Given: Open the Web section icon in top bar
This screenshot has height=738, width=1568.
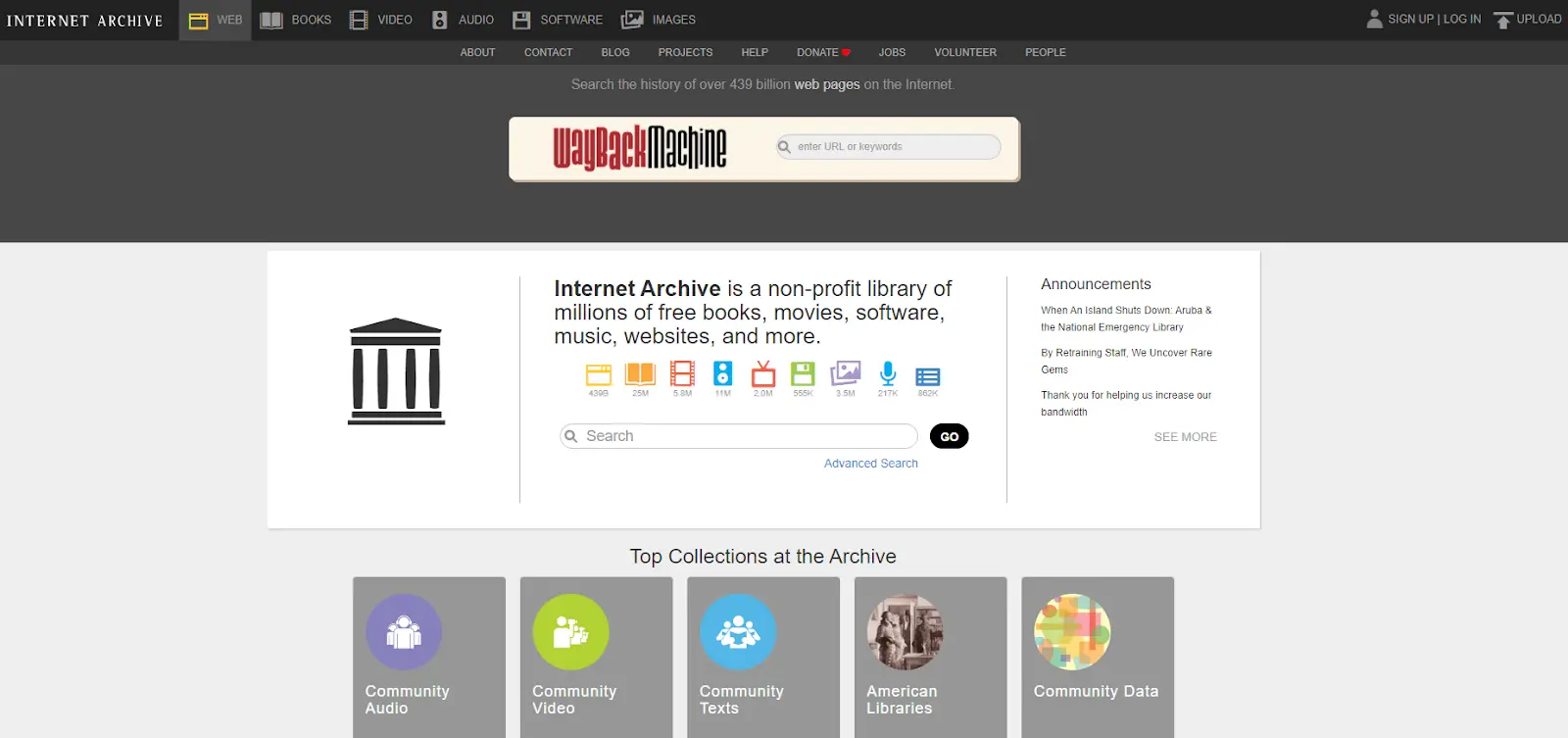Looking at the screenshot, I should [198, 21].
